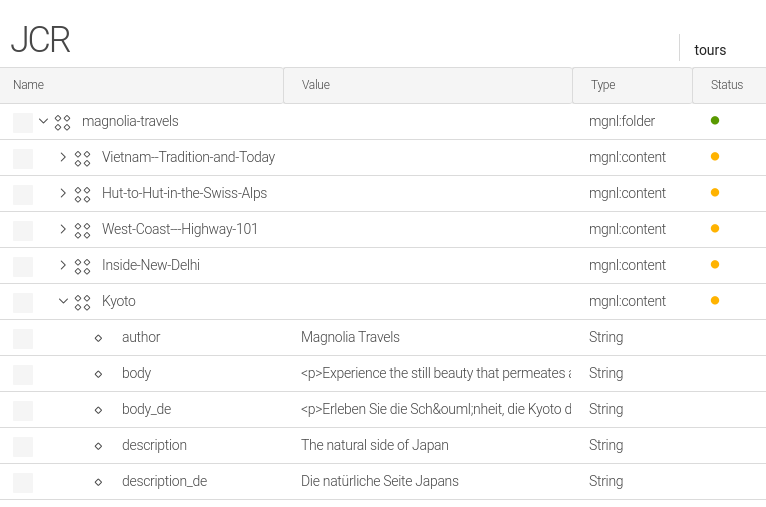Click the String type of author
Image resolution: width=766 pixels, height=507 pixels.
click(x=606, y=338)
